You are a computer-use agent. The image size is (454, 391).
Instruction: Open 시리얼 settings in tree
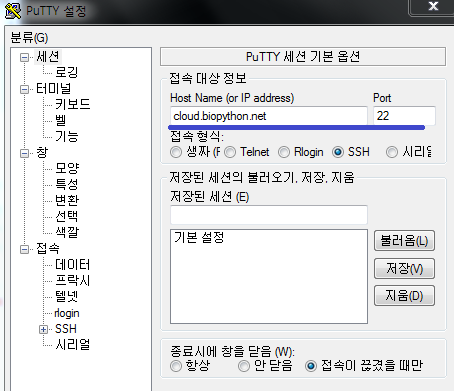click(x=72, y=344)
